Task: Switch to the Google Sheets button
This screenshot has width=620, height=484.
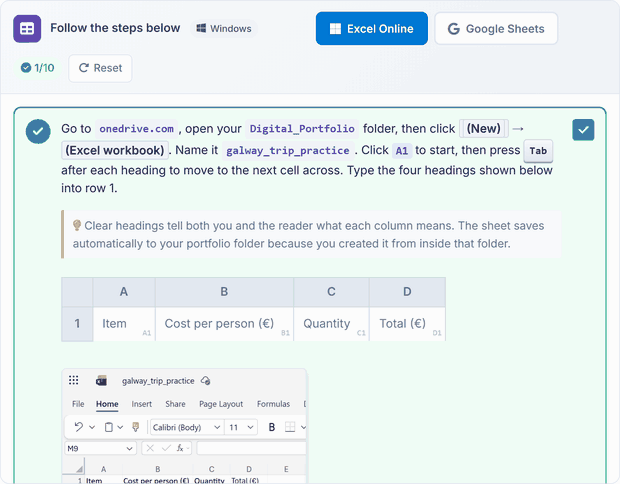Action: (496, 28)
